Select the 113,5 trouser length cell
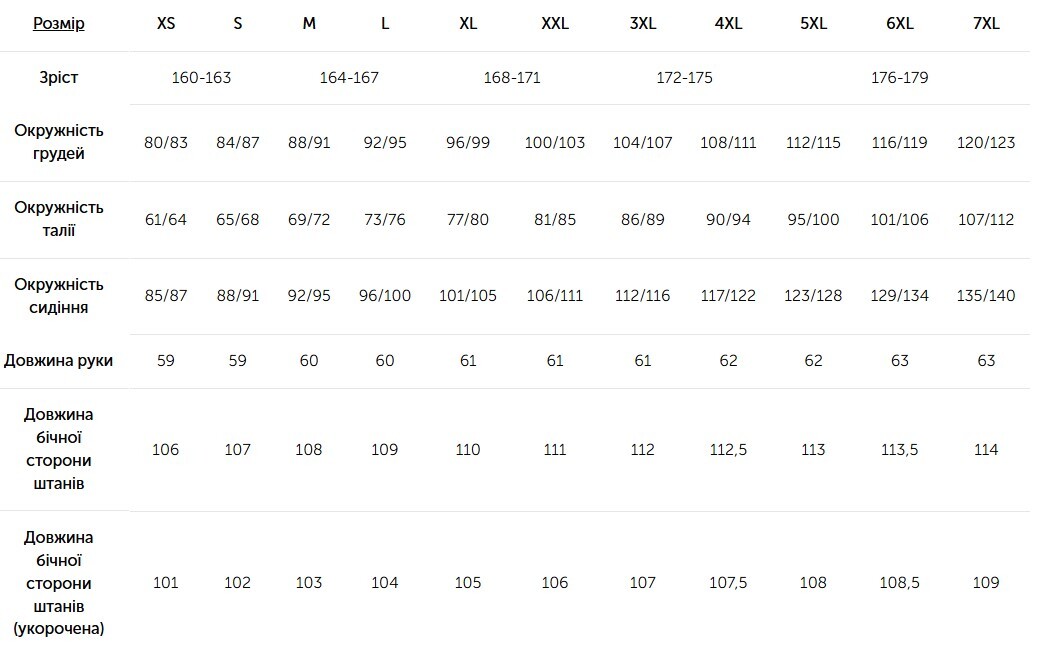 tap(900, 450)
